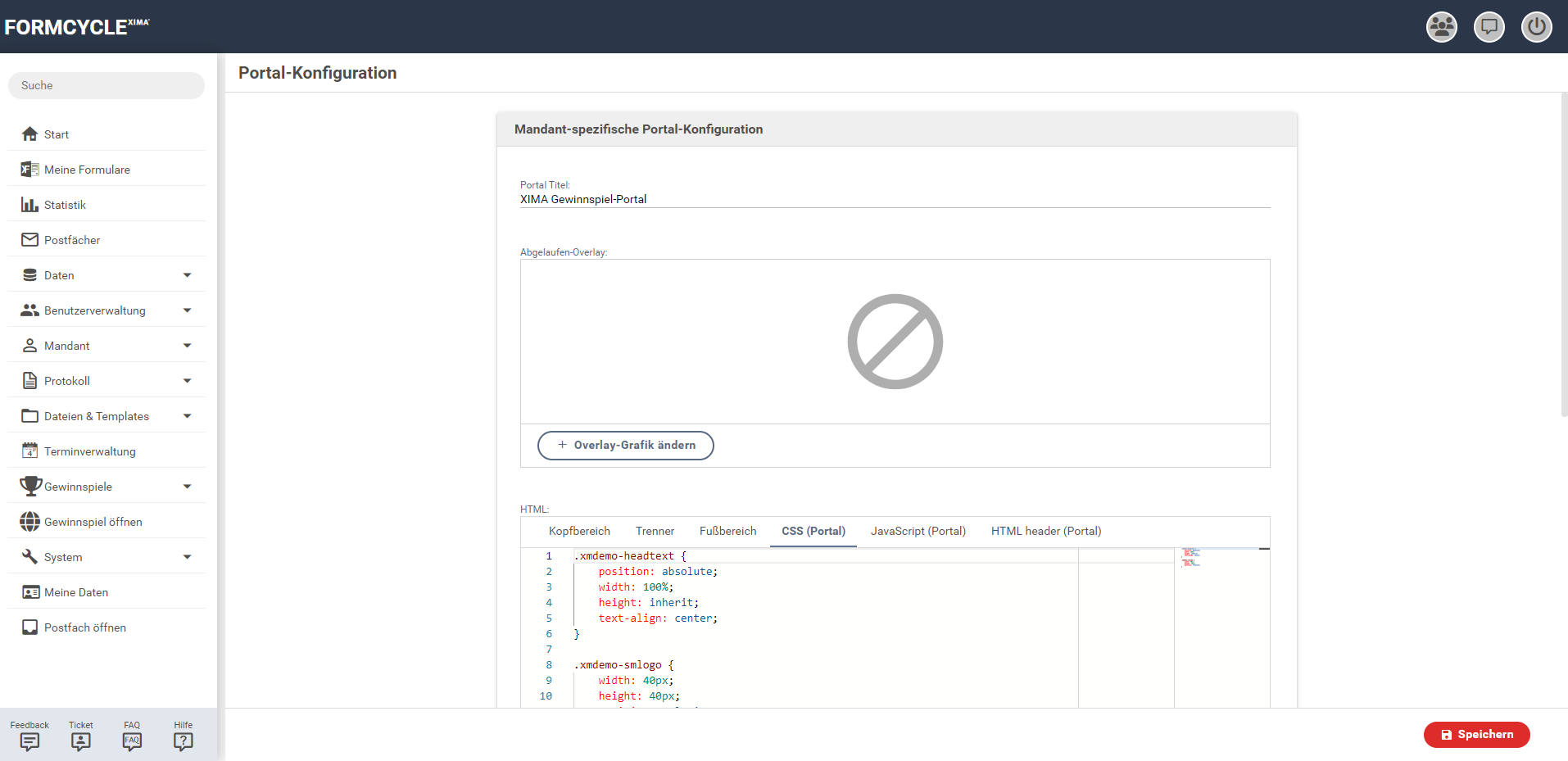
Task: Open the Feedback icon in bottom bar
Action: click(x=29, y=741)
